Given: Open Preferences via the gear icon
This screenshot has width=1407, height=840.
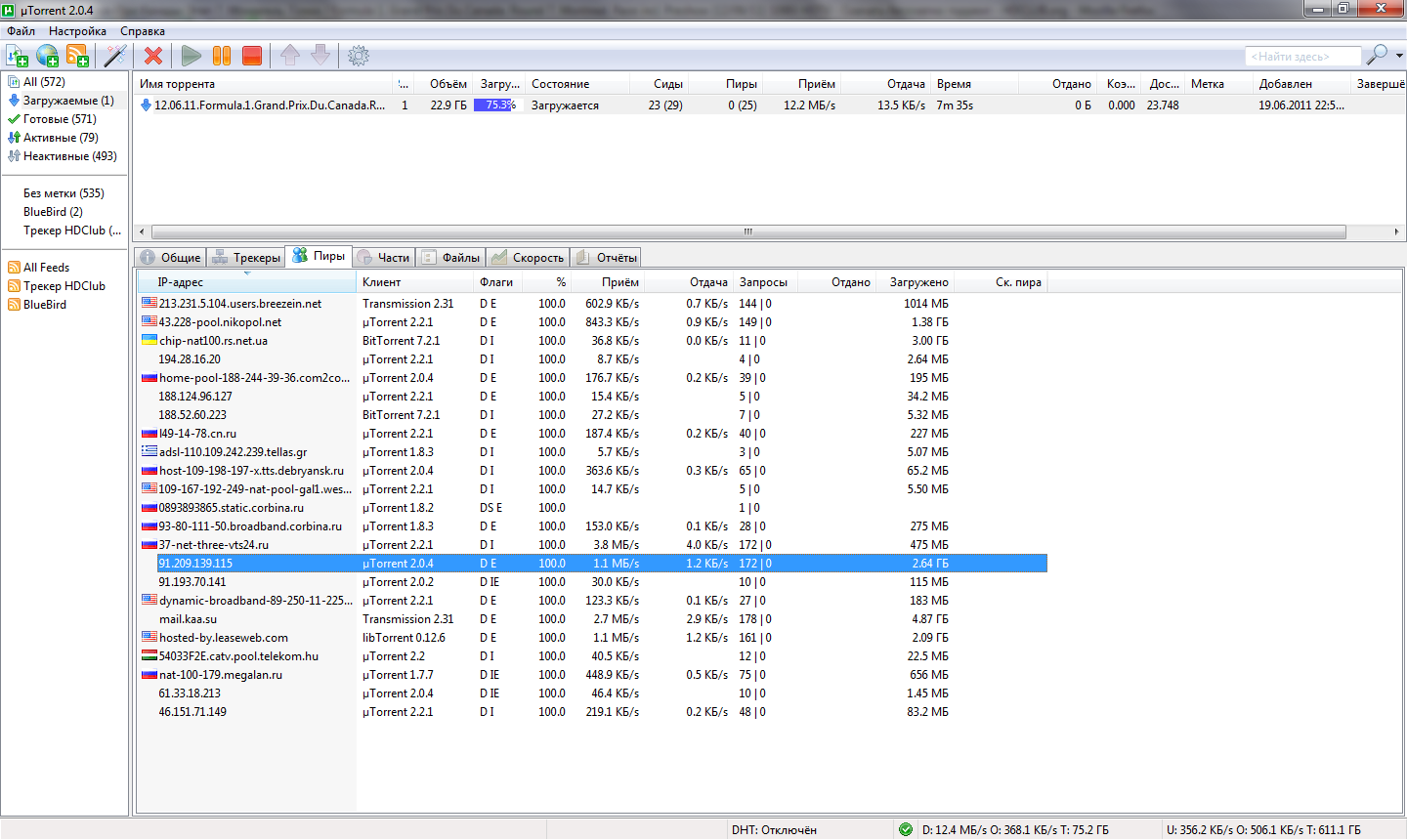Looking at the screenshot, I should [359, 56].
